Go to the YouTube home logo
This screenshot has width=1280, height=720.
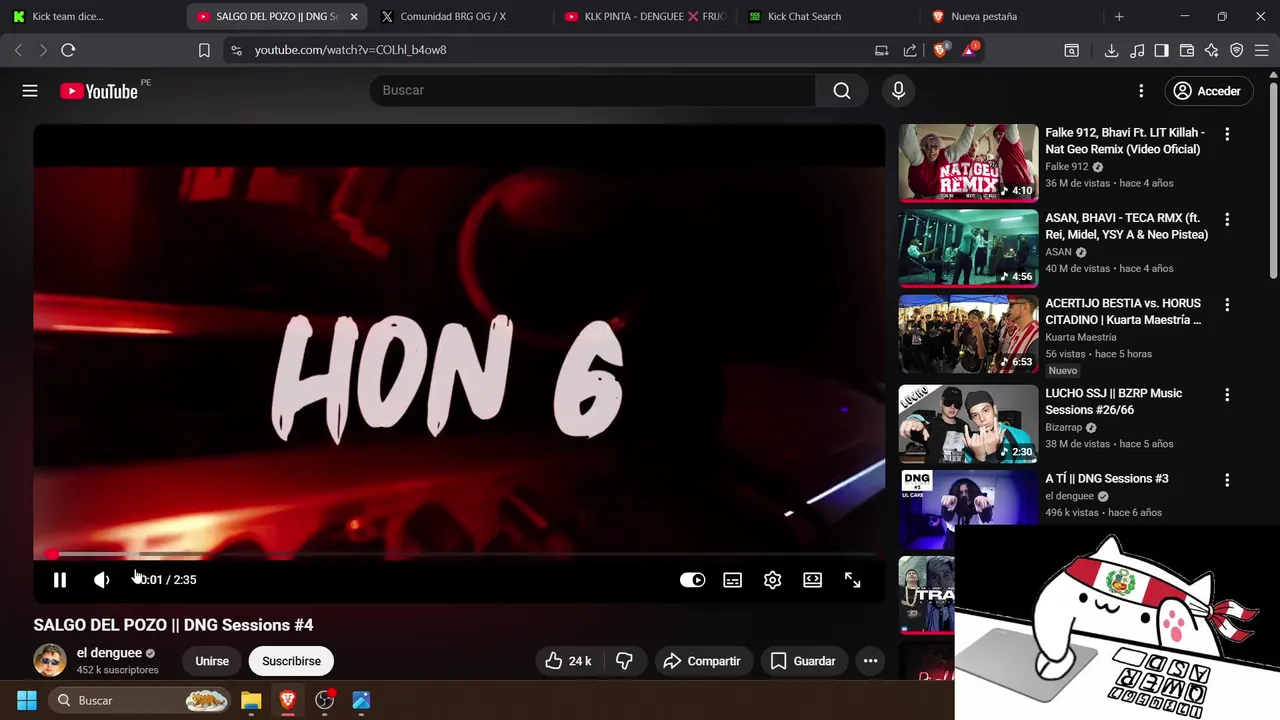99,91
